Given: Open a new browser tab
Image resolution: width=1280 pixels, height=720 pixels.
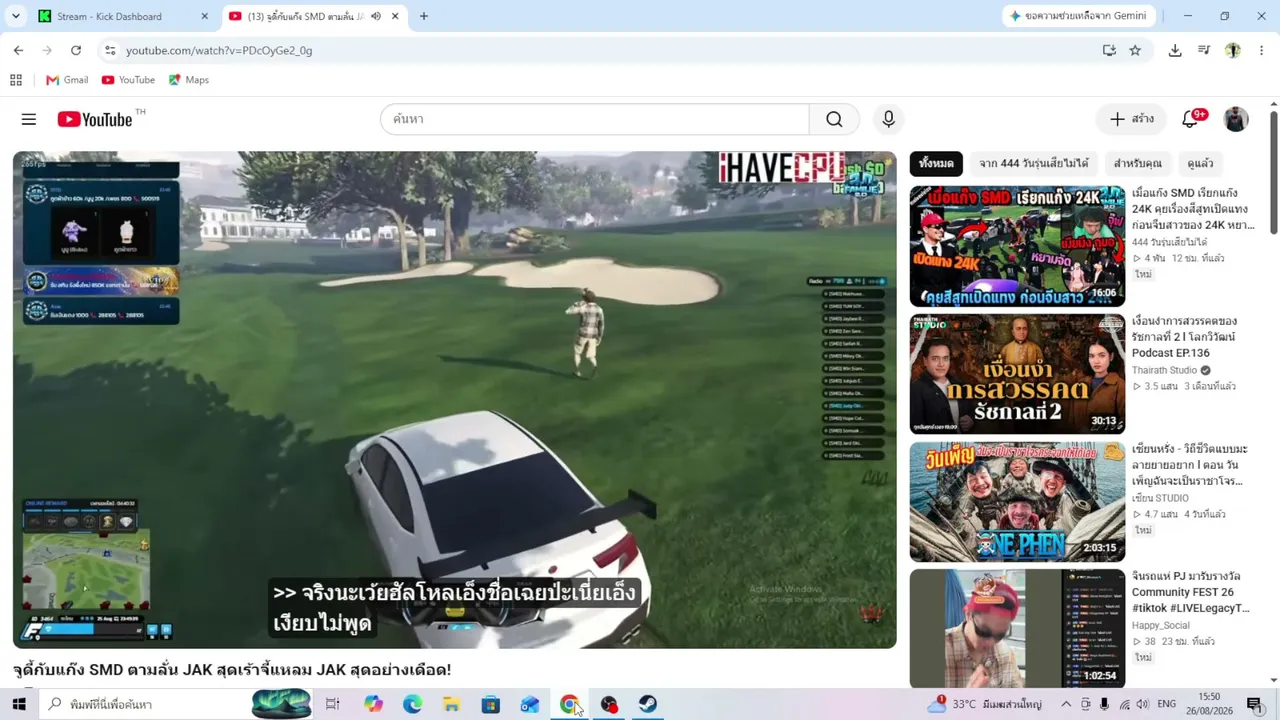Looking at the screenshot, I should coord(424,16).
